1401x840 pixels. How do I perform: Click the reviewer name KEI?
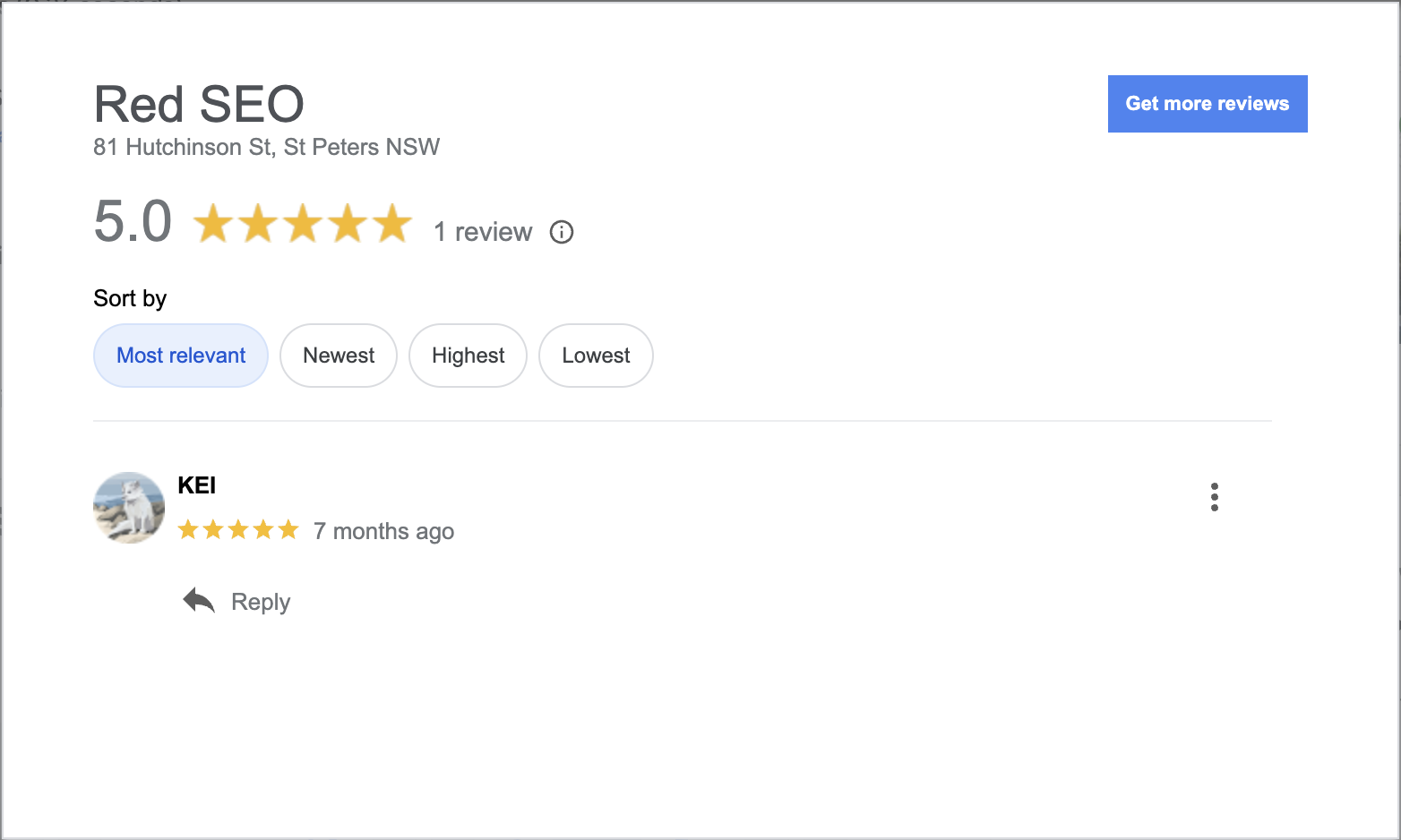(197, 485)
